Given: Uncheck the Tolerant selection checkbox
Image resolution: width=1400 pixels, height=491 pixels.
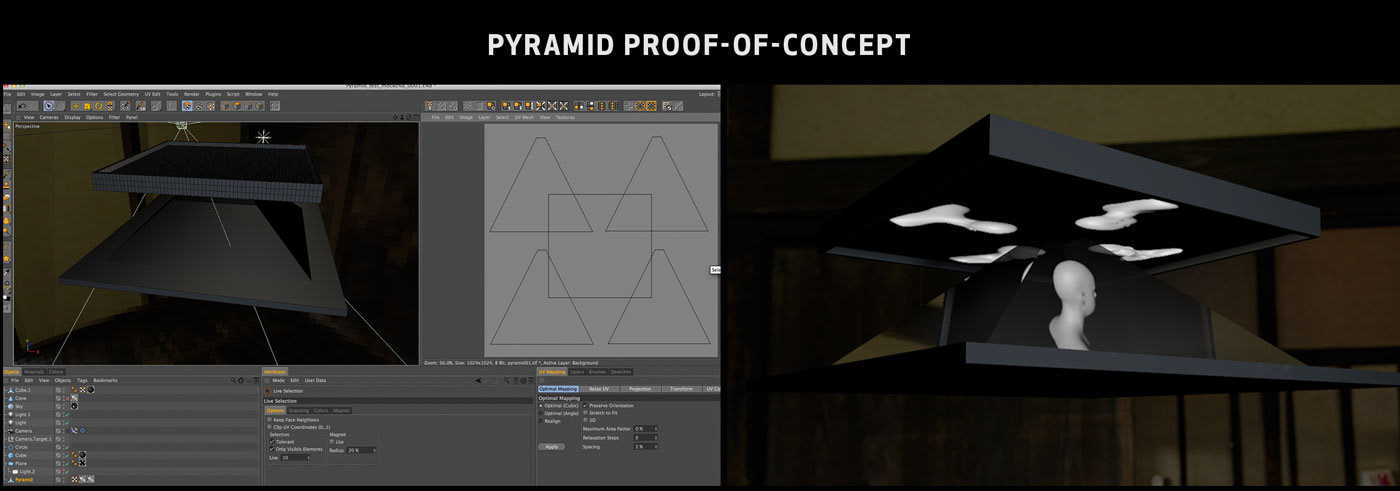Looking at the screenshot, I should click(271, 442).
